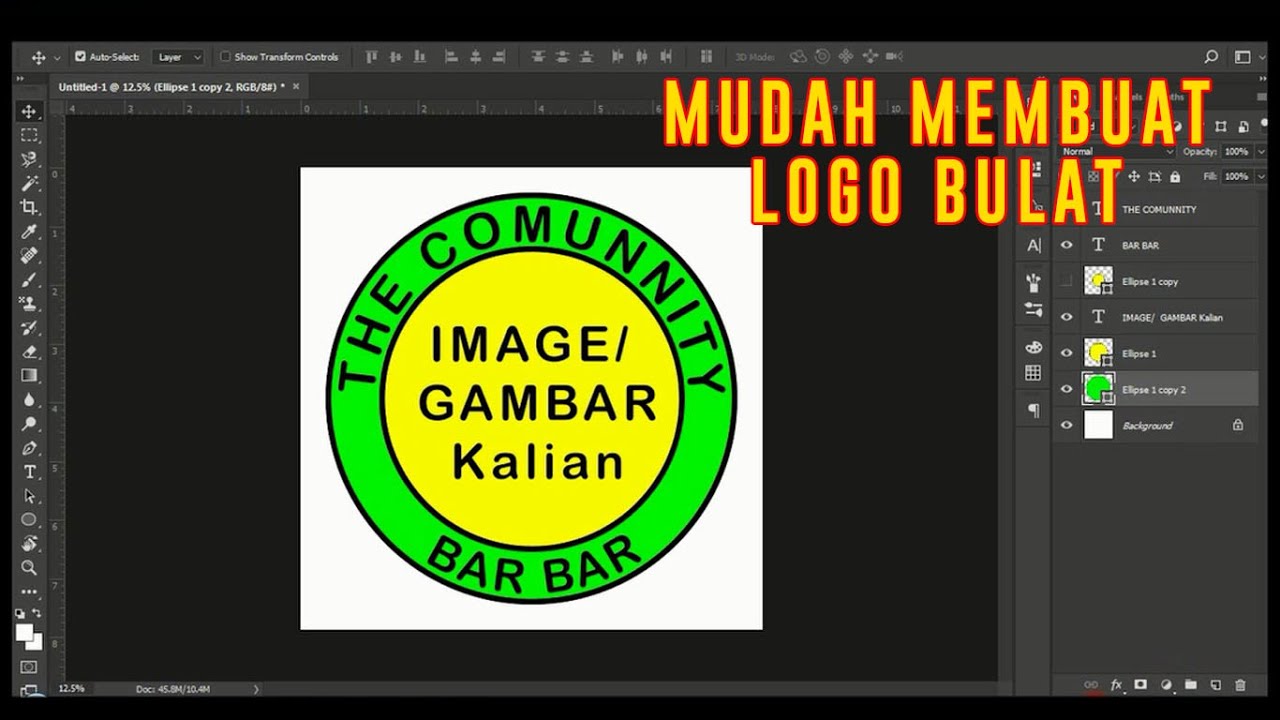The width and height of the screenshot is (1280, 720).
Task: Toggle Quick Mask mode icon
Action: (x=29, y=666)
